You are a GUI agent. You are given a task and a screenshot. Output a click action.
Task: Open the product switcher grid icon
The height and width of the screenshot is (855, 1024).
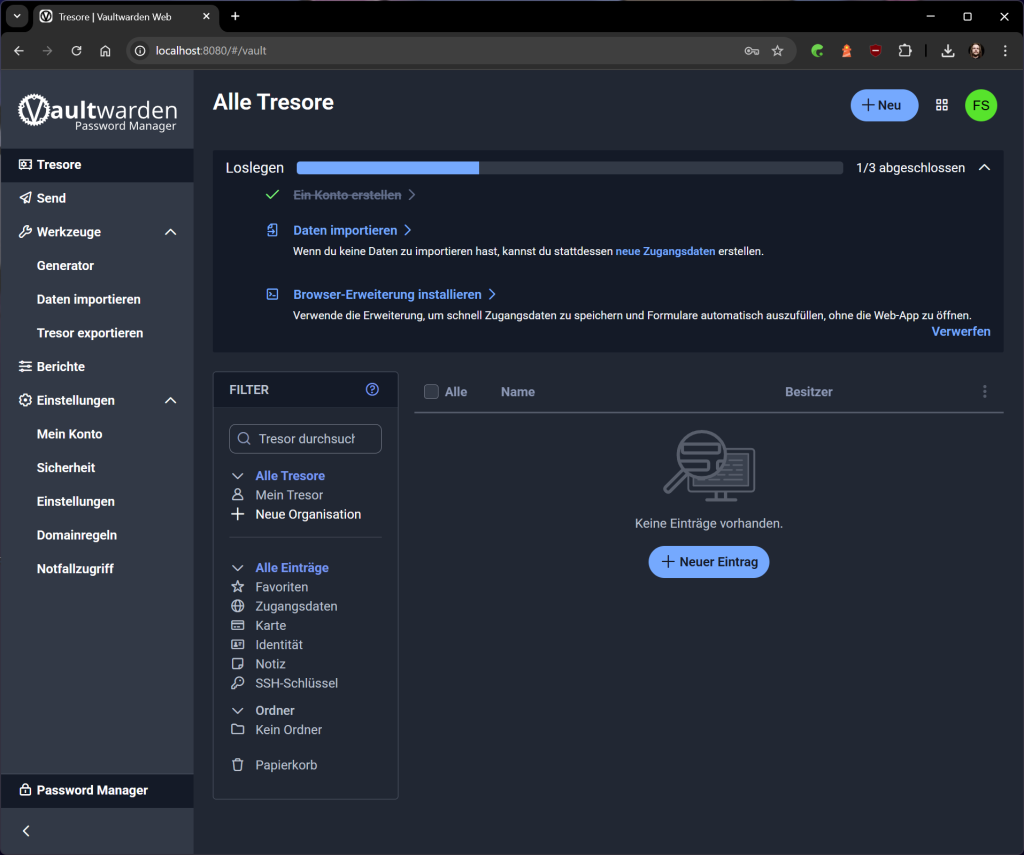[x=941, y=105]
